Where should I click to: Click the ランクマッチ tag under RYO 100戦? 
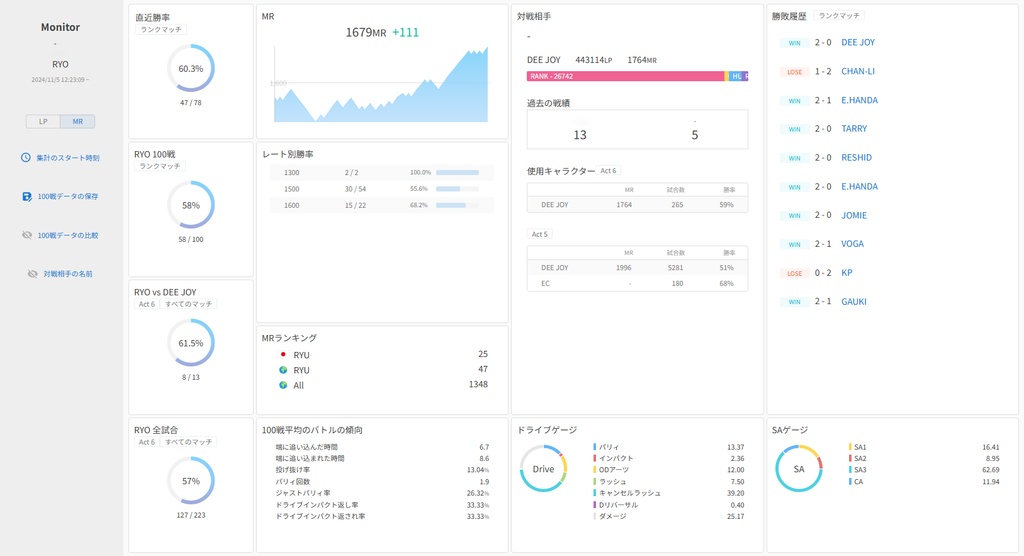pyautogui.click(x=160, y=167)
